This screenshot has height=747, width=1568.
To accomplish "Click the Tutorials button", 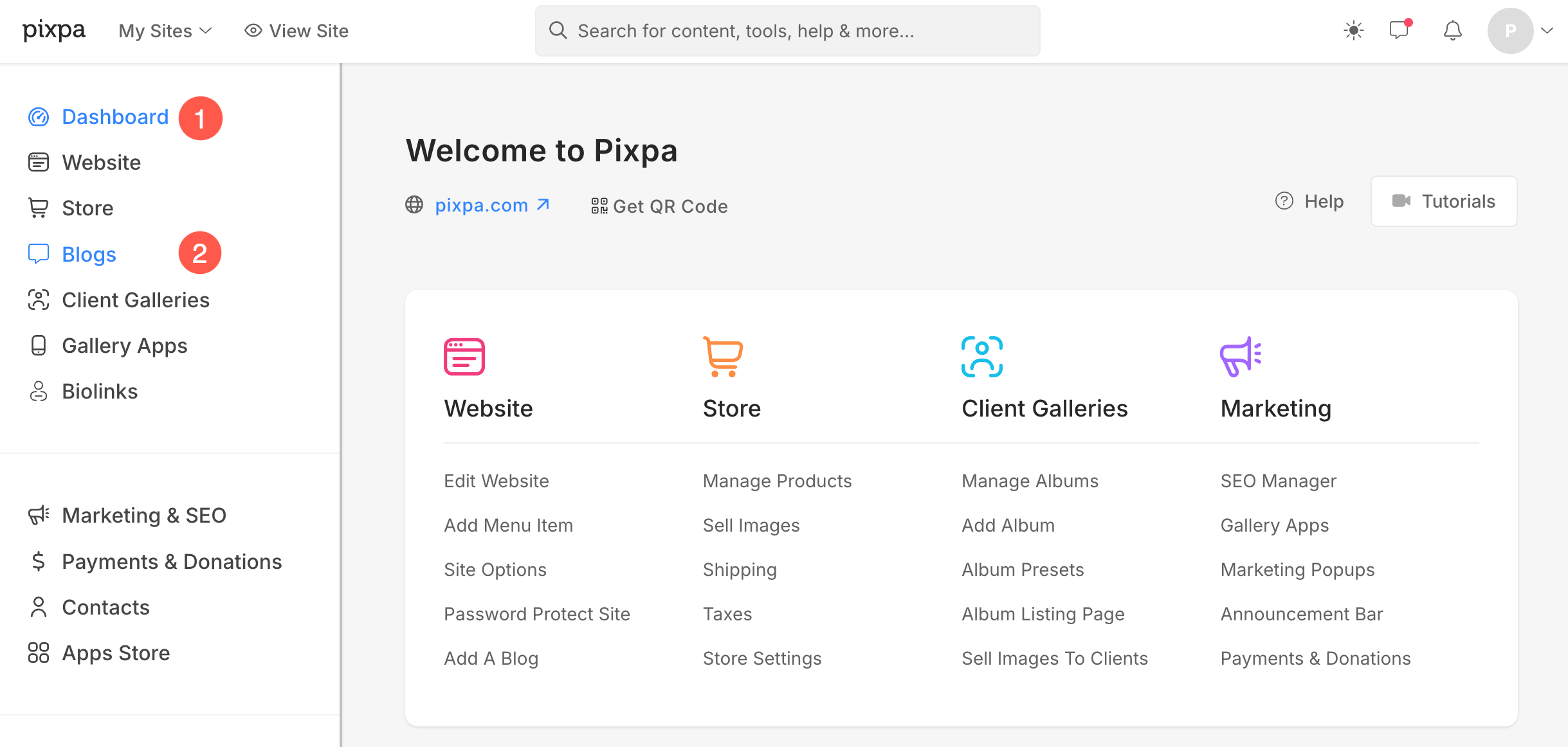I will 1444,201.
